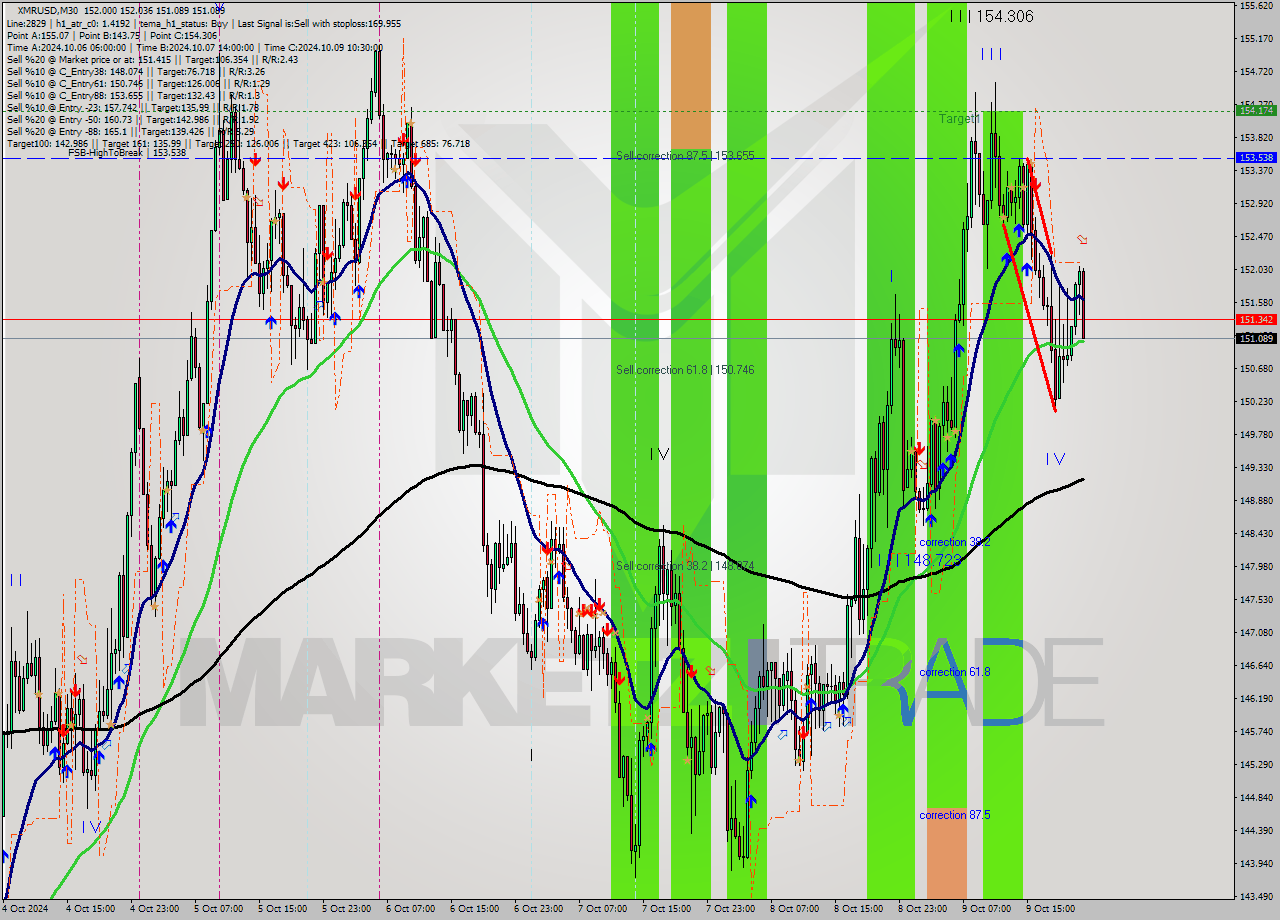Click the 144.840 price axis value
This screenshot has height=920, width=1280.
[1256, 798]
